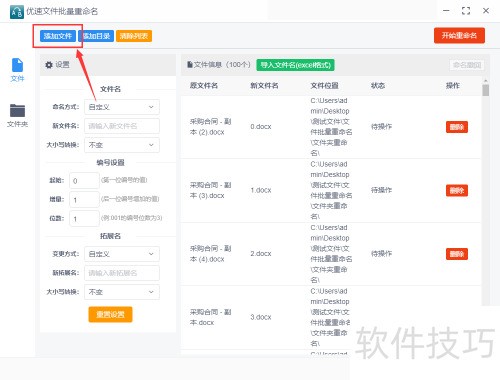The image size is (500, 380).
Task: Click the 新文件名 column header
Action: (264, 86)
